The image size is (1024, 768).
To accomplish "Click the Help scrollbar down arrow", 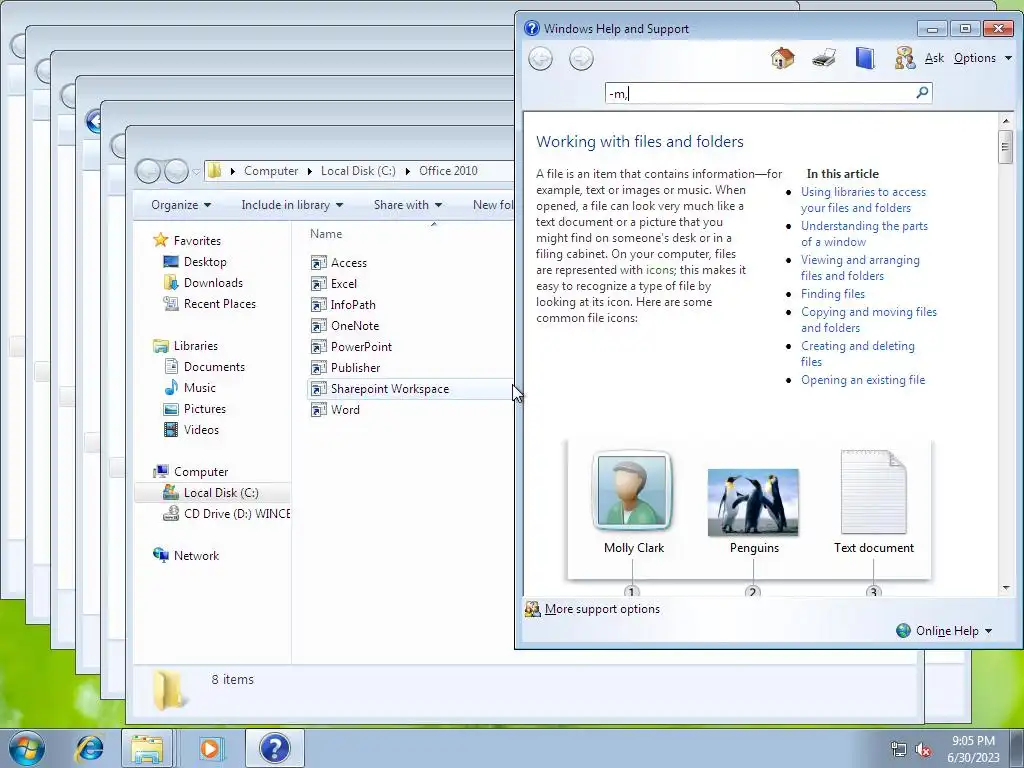I will [x=1006, y=588].
